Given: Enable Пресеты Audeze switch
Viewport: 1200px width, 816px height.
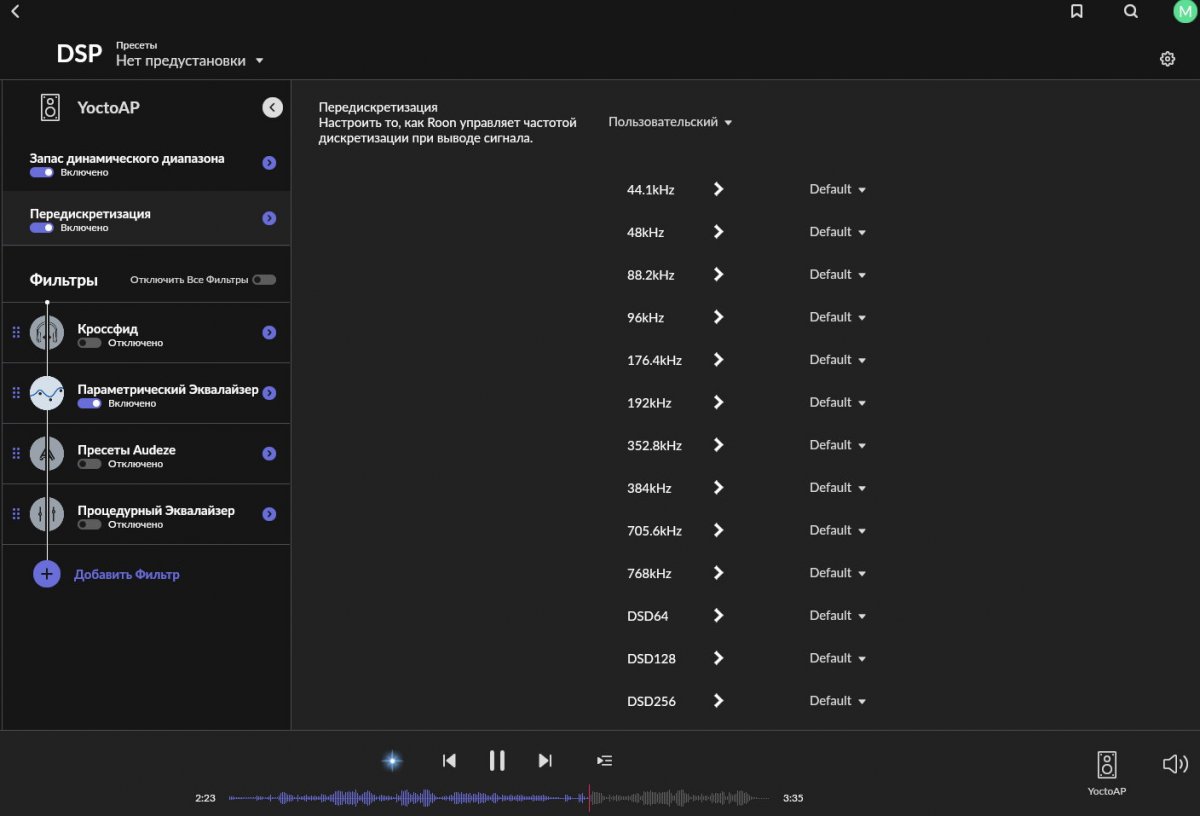Looking at the screenshot, I should [x=89, y=464].
